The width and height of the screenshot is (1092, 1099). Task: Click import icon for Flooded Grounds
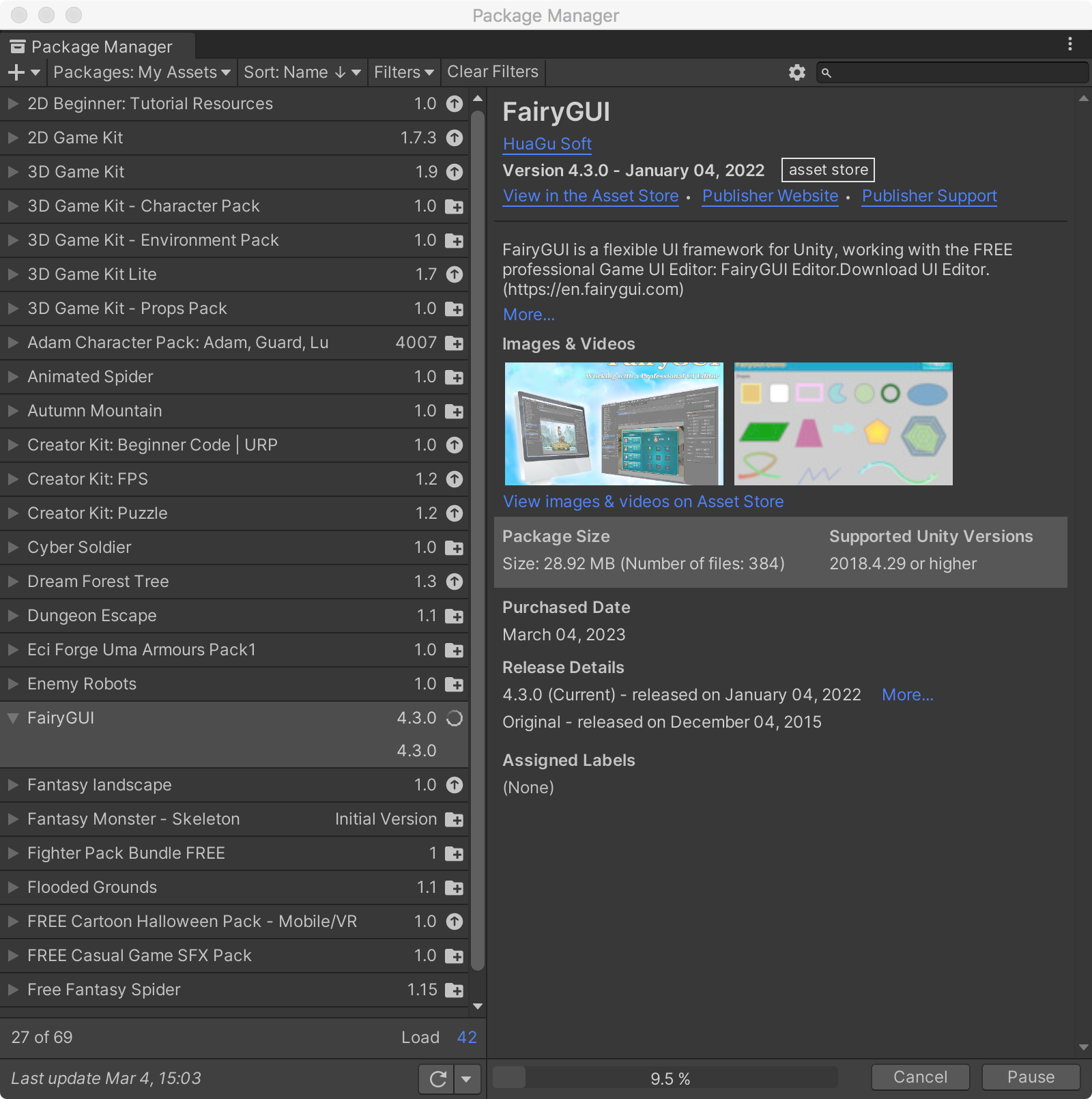pos(455,887)
